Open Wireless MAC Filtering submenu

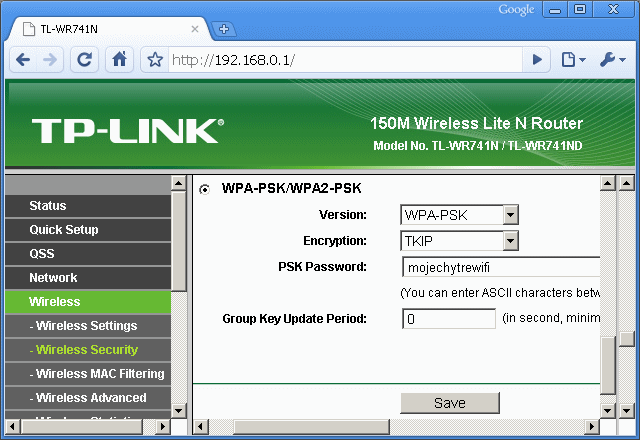88,374
